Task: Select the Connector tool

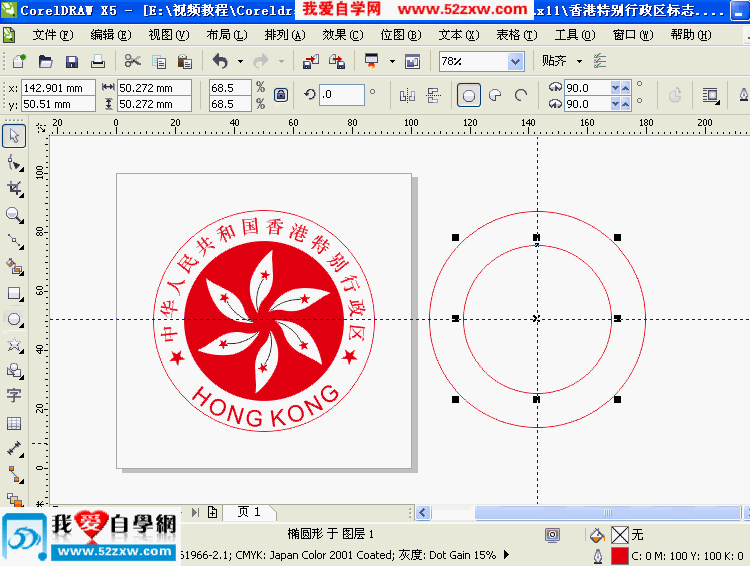Action: coord(15,475)
